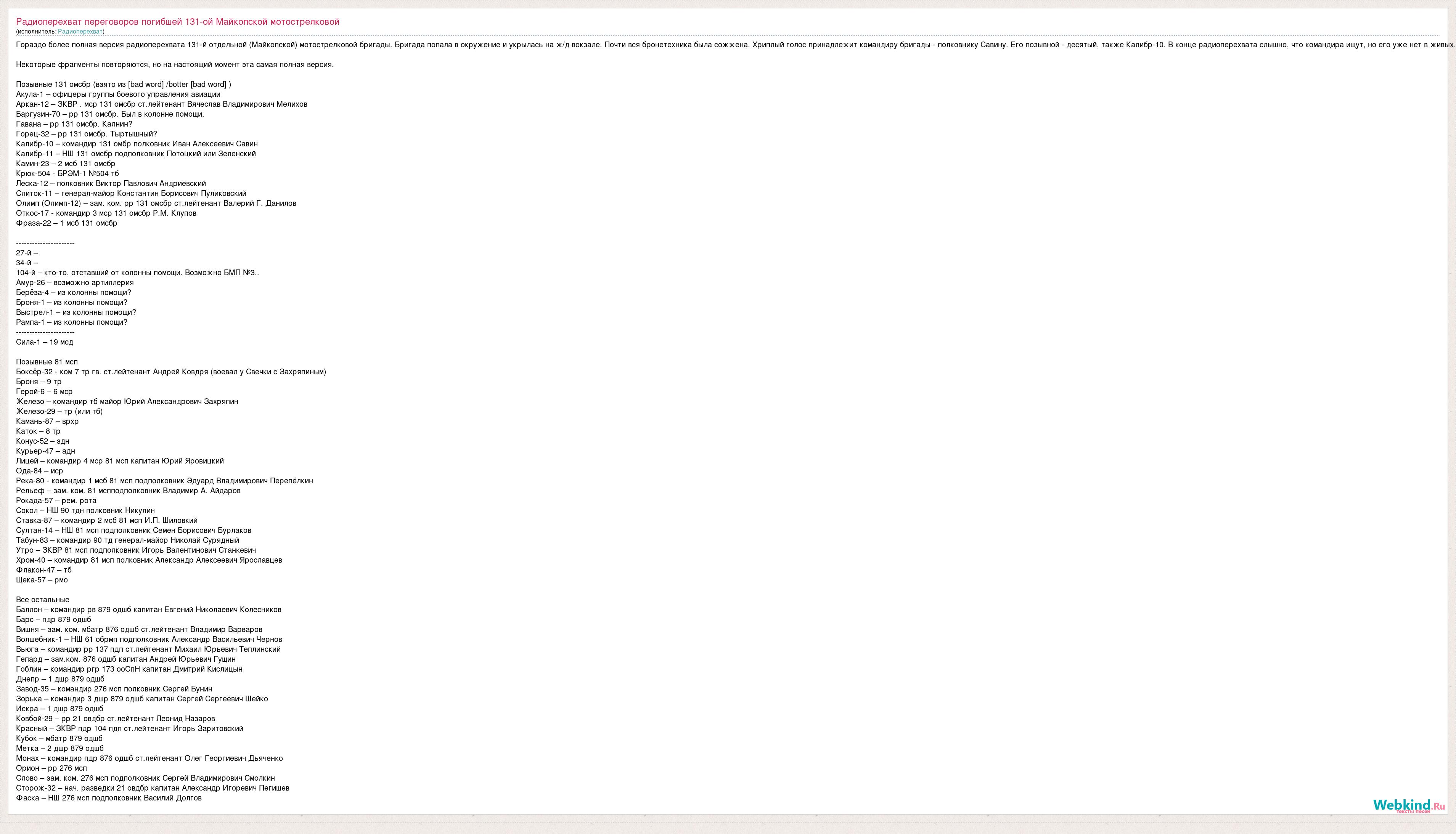Click the Боксёр-32 Андрей Ковдря line
Screen dimensions: 1456x834
[171, 372]
